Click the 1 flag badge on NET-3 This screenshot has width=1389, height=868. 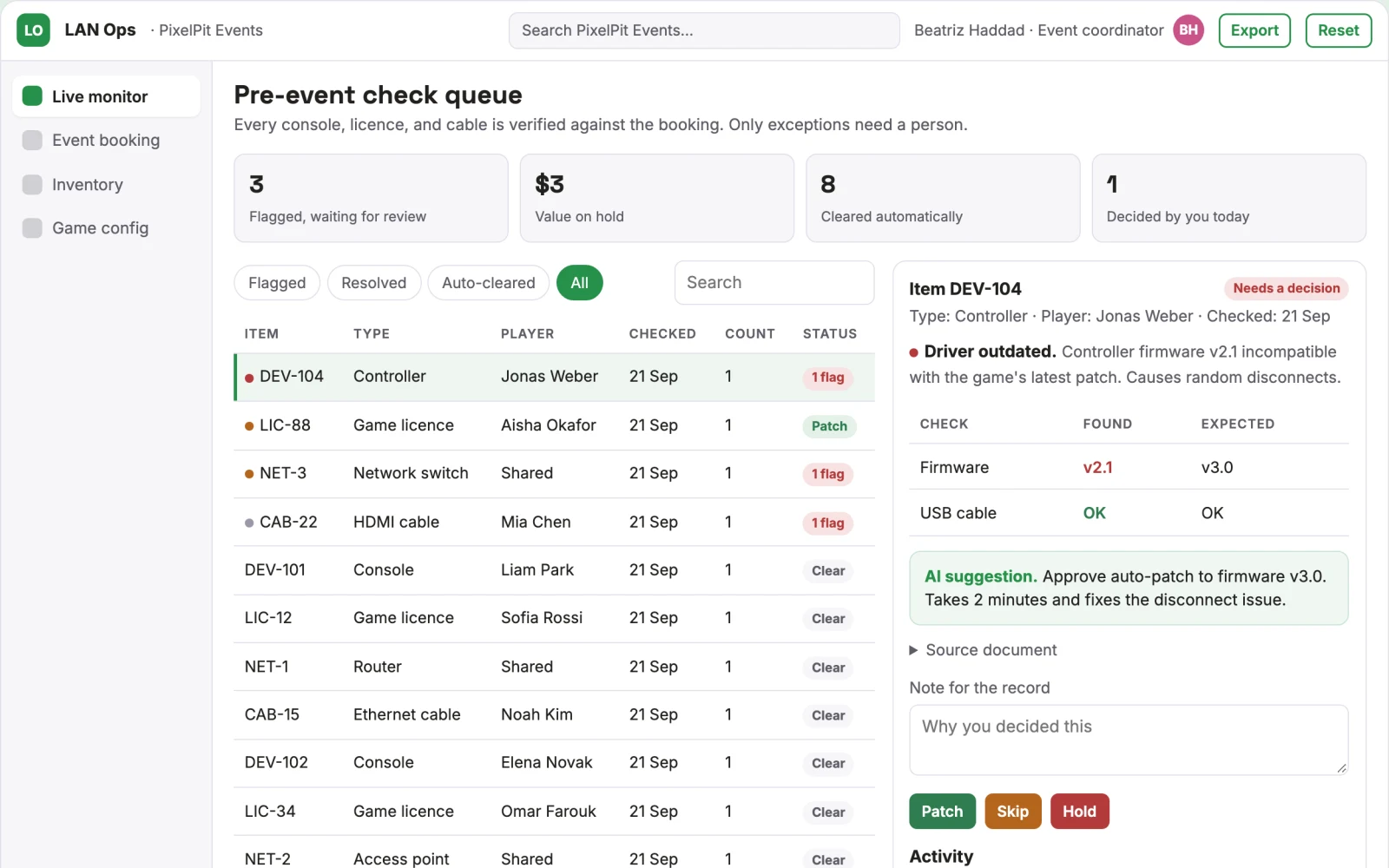point(828,474)
